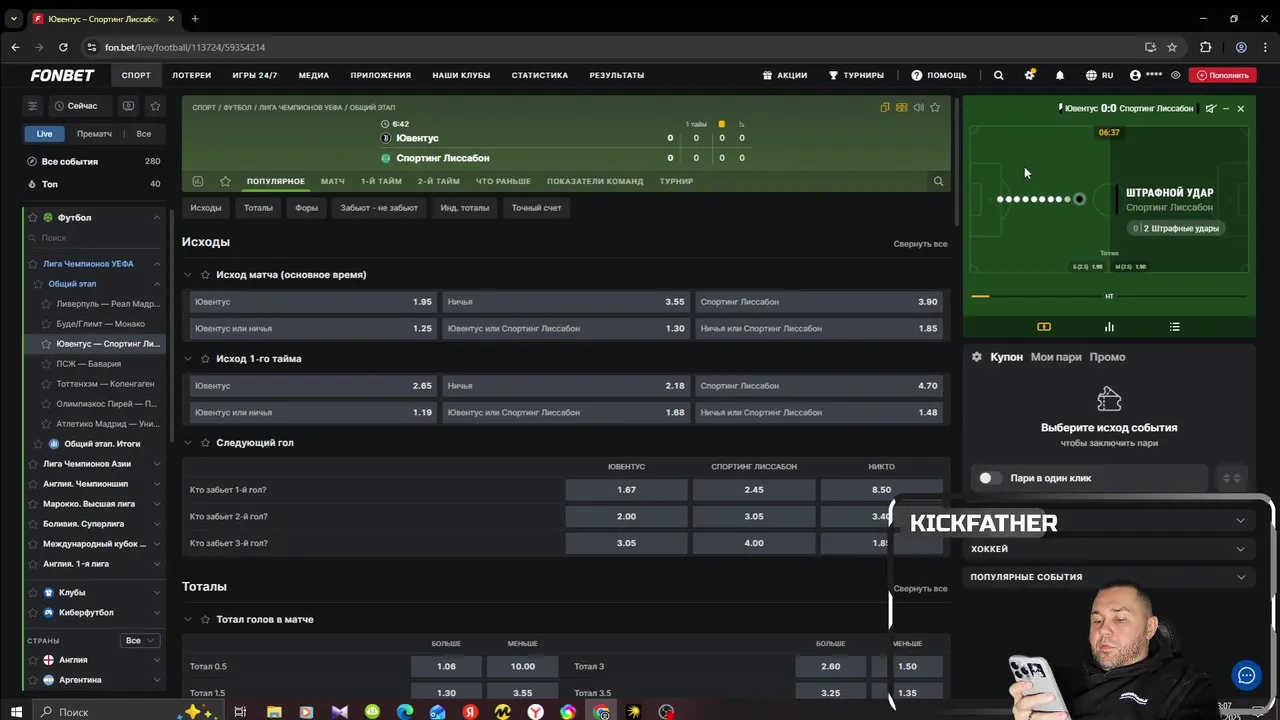Add Футбол to favorites with its star

point(32,217)
